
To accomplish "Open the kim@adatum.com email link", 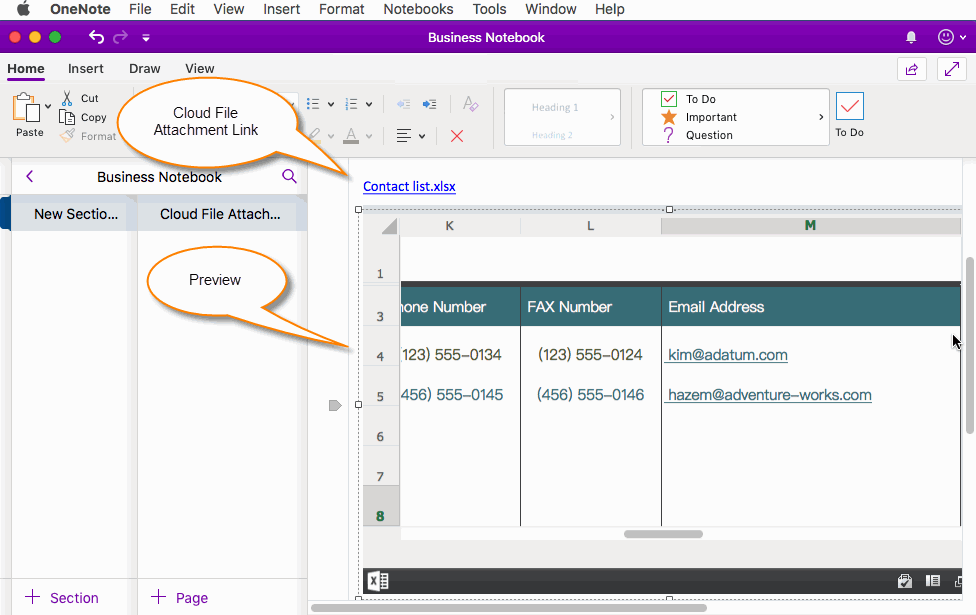I will click(728, 355).
